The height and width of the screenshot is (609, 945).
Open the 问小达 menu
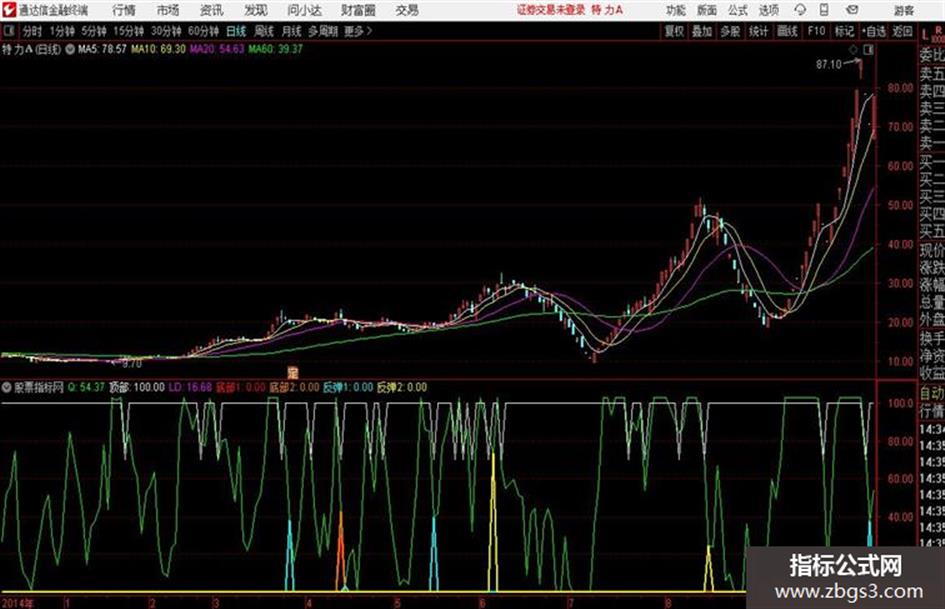point(304,10)
